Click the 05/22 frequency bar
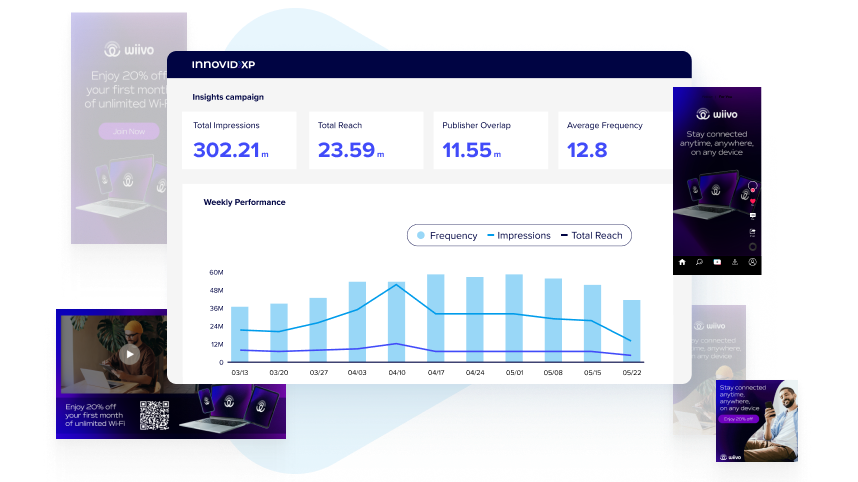This screenshot has width=858, height=482. tap(631, 331)
